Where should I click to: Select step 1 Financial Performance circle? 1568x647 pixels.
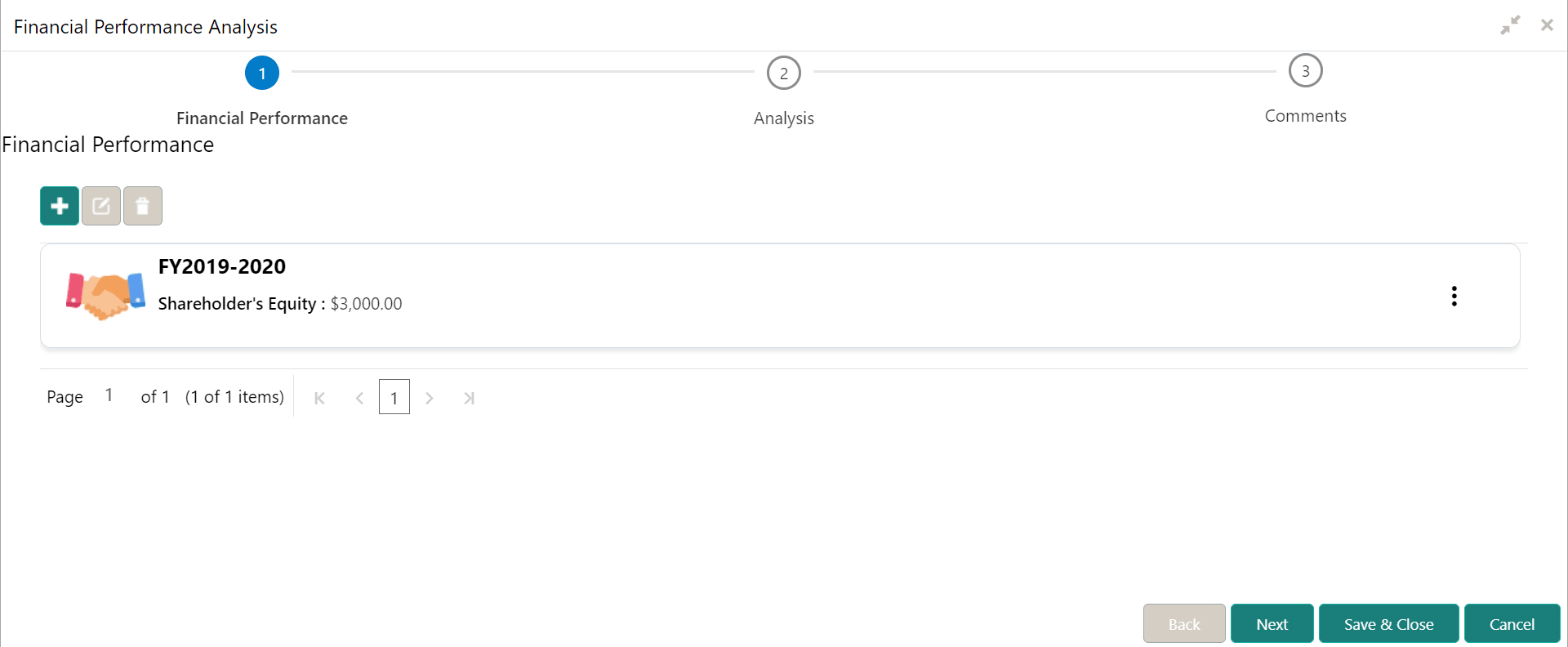point(262,72)
